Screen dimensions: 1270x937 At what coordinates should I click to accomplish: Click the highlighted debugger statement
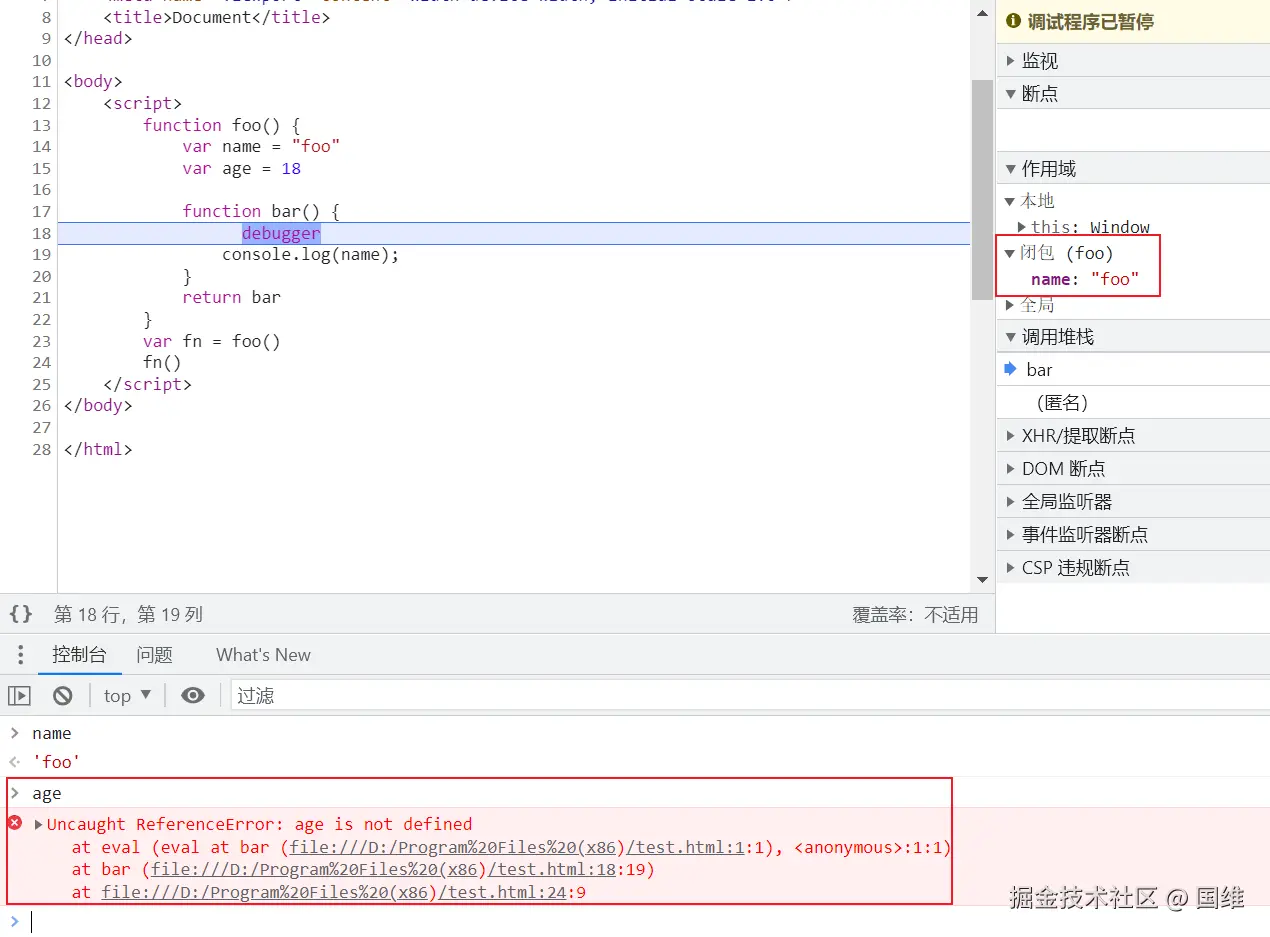281,233
